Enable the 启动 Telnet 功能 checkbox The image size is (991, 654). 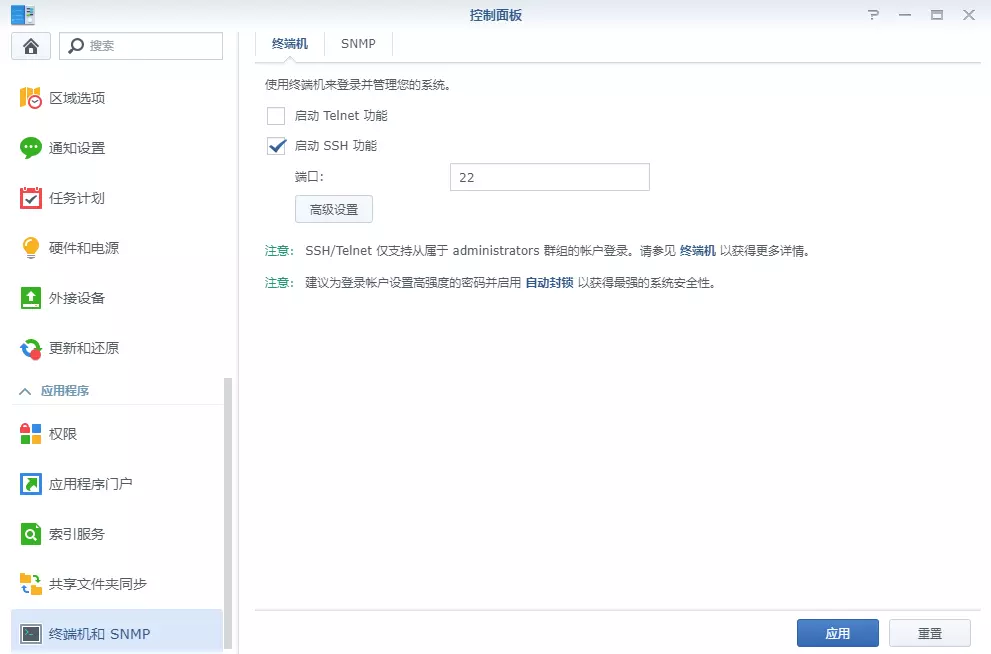(276, 115)
